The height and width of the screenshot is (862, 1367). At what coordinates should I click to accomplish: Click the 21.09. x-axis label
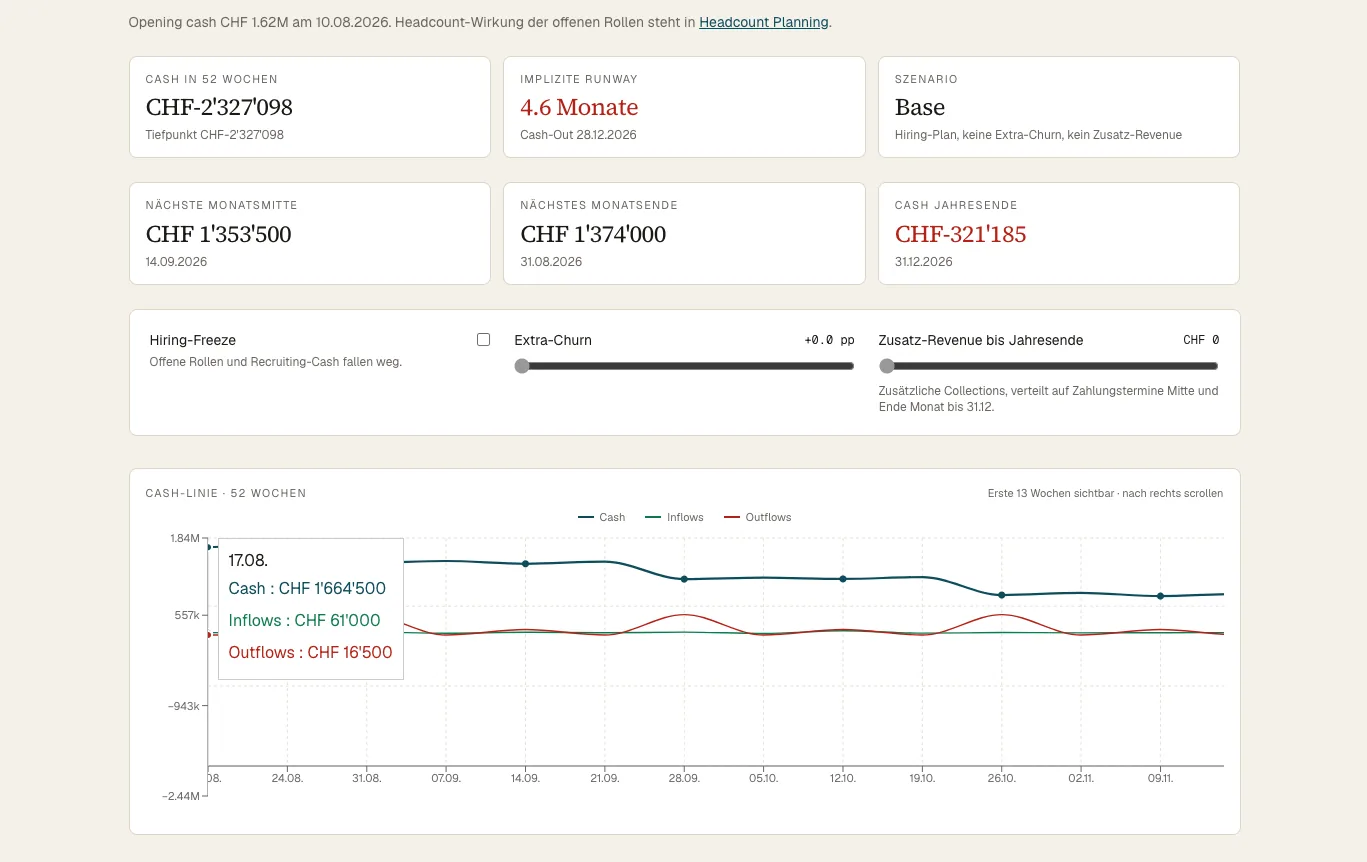(x=604, y=778)
